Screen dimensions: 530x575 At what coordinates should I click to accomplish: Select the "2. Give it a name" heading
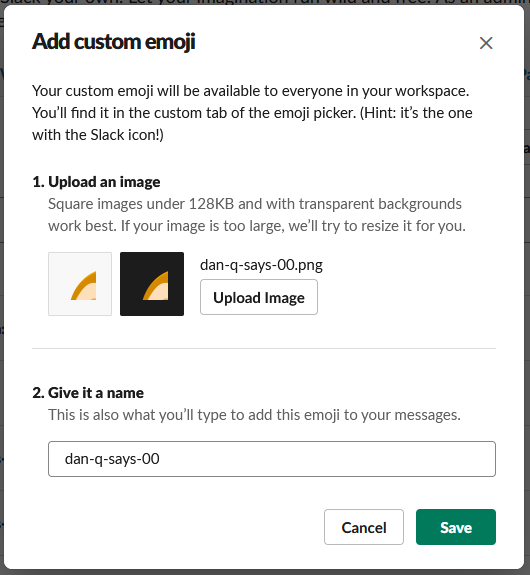click(x=88, y=393)
